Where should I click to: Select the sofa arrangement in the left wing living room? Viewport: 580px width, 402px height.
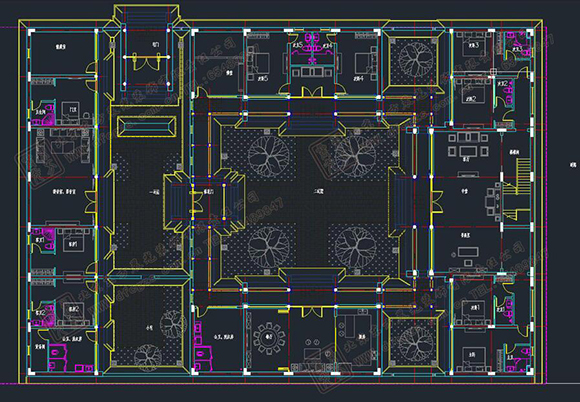[63, 146]
